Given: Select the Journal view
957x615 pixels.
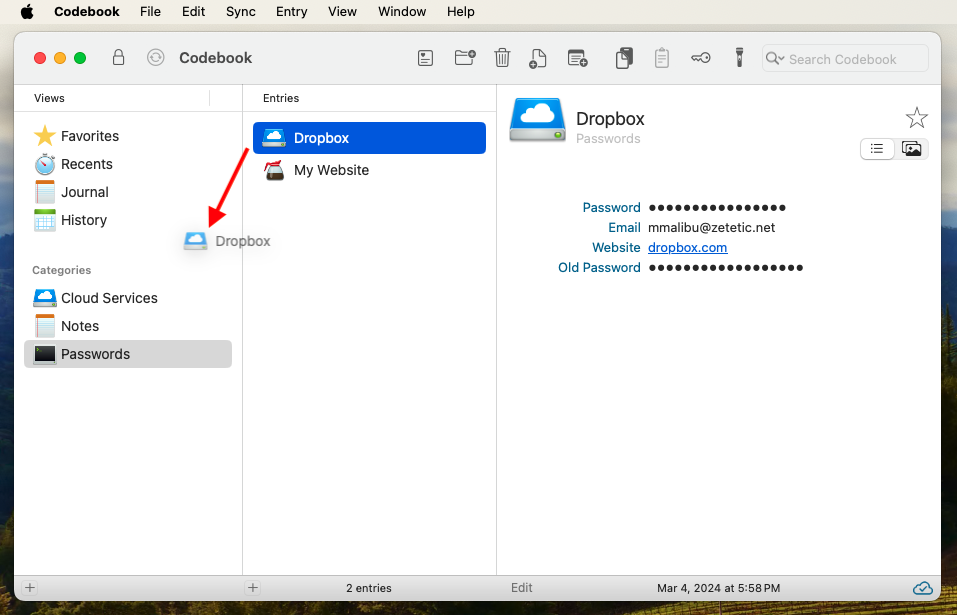Looking at the screenshot, I should 128,192.
